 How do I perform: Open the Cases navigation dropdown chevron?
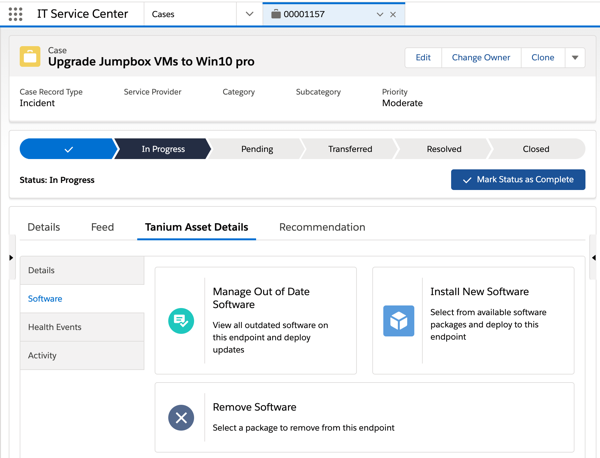pyautogui.click(x=249, y=14)
